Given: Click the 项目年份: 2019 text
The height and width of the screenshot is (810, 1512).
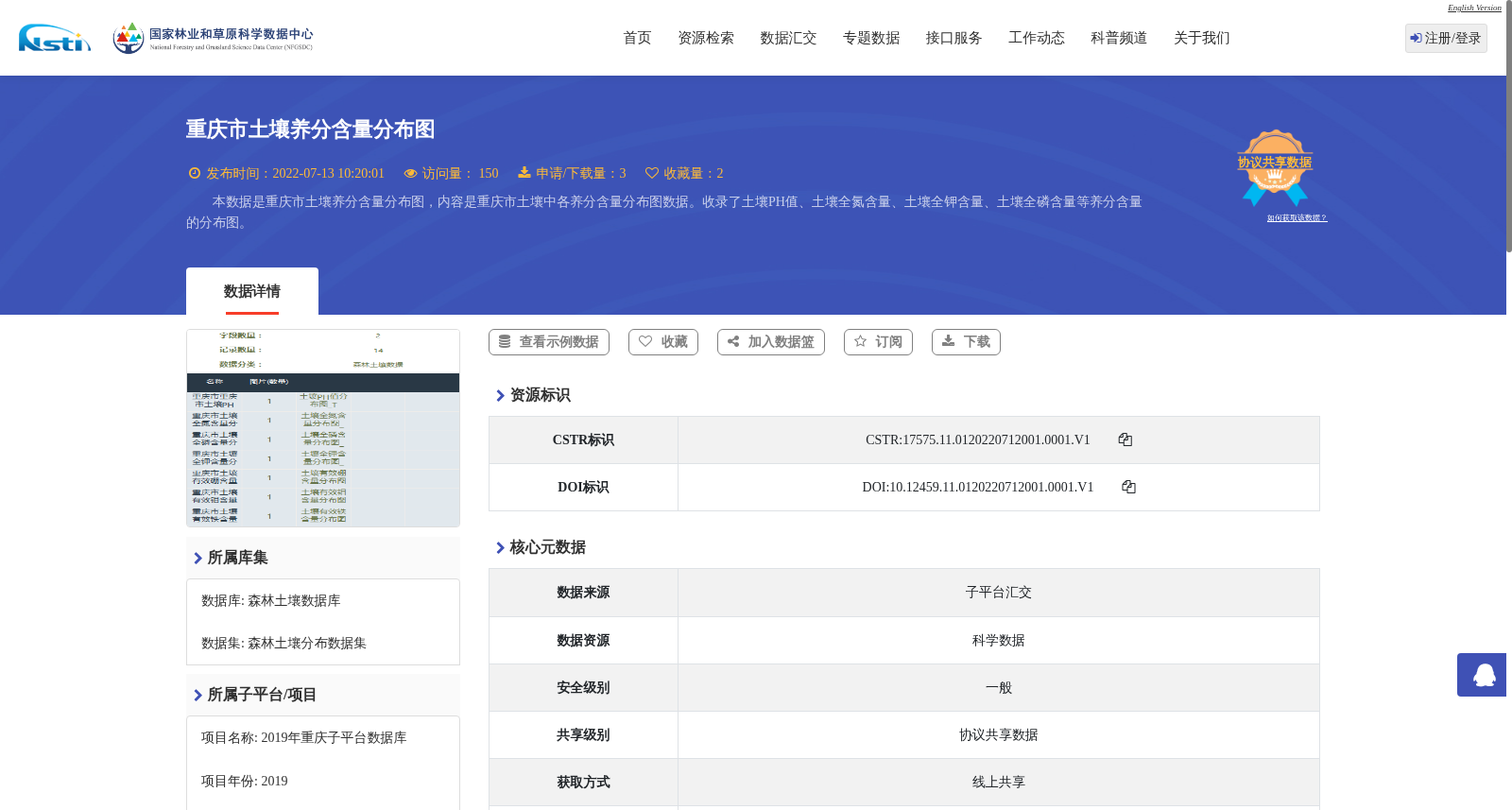Looking at the screenshot, I should click(245, 782).
